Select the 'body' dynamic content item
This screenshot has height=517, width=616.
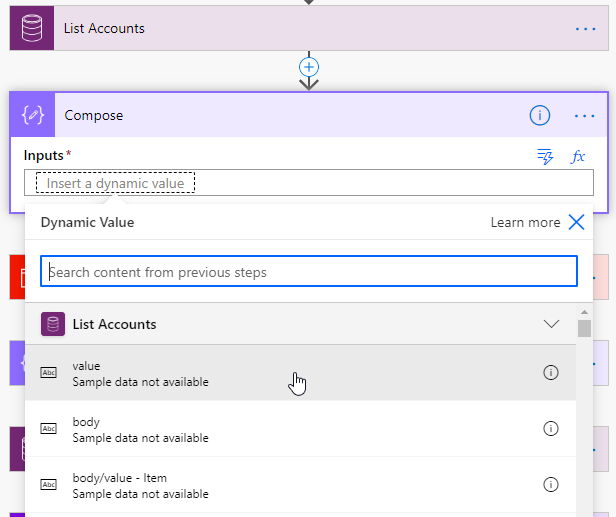click(x=140, y=429)
